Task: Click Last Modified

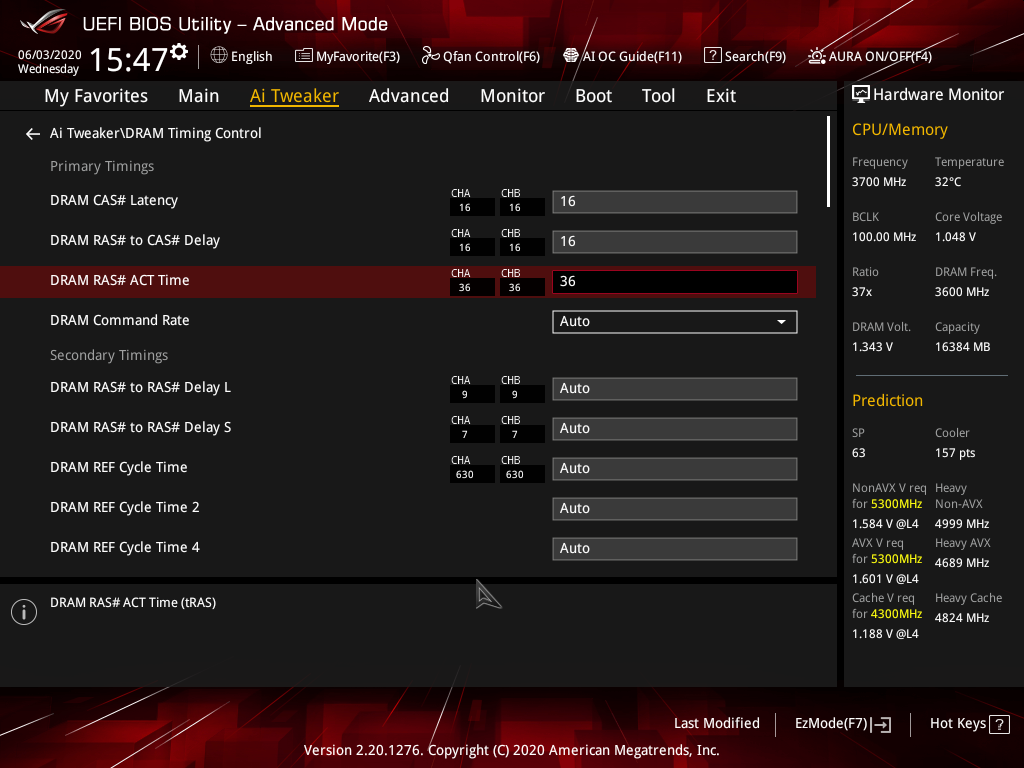Action: coord(717,723)
